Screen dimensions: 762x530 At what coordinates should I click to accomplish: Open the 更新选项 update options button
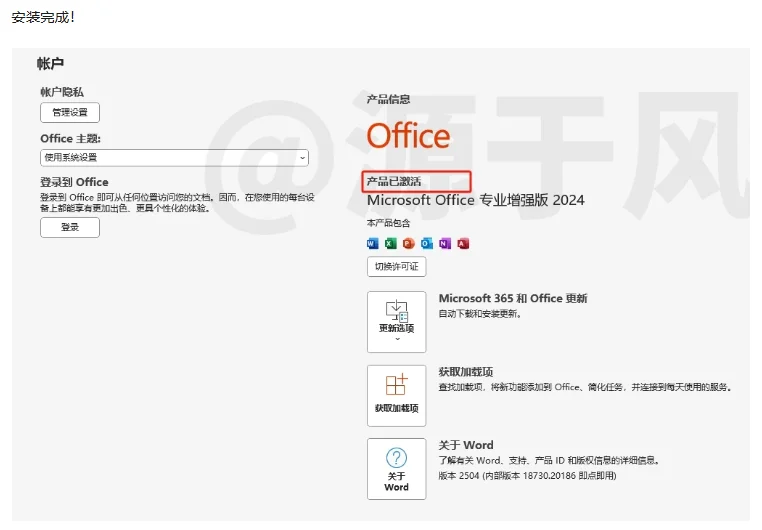397,322
